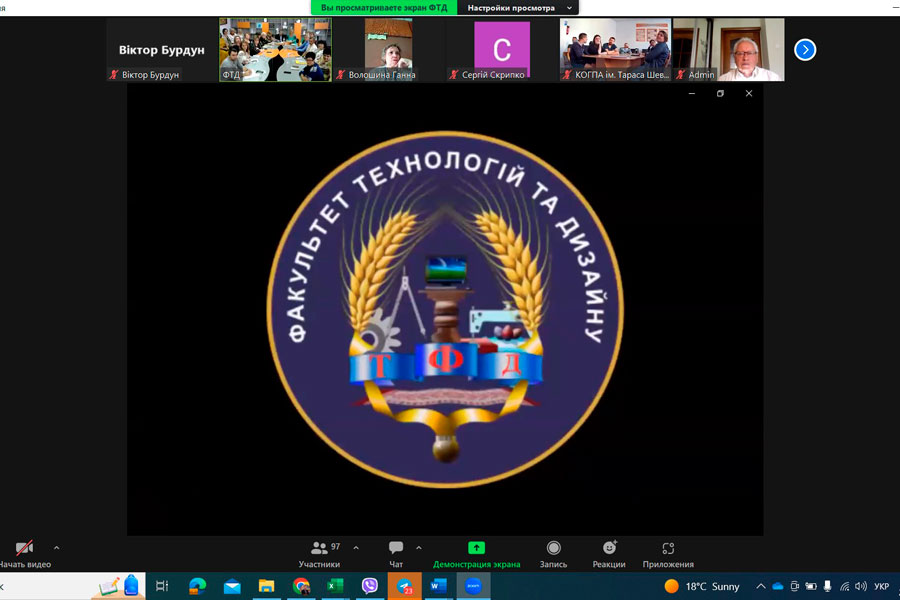Expand the chevron next to Участники
The image size is (900, 600).
coord(356,548)
